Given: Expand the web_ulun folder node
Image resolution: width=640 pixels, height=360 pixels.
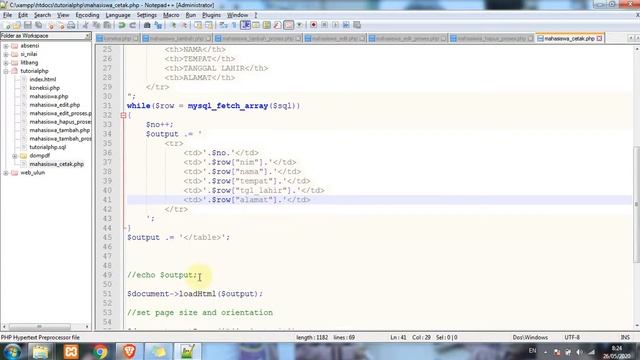Looking at the screenshot, I should point(6,173).
